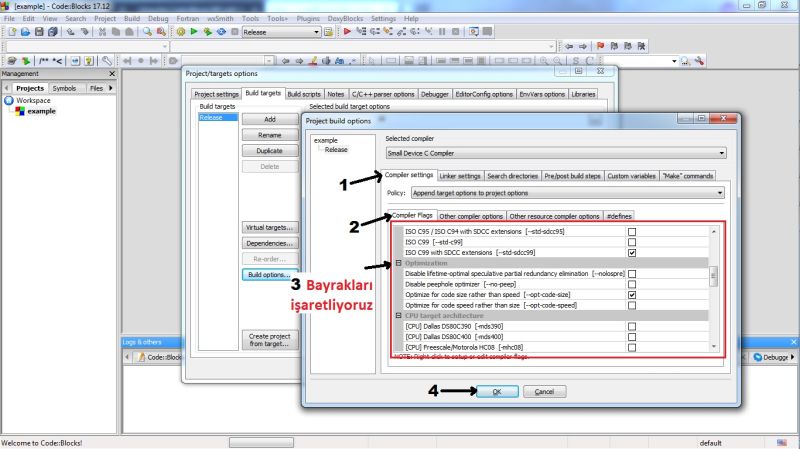
Task: Open Virtual targets... button
Action: 269,227
